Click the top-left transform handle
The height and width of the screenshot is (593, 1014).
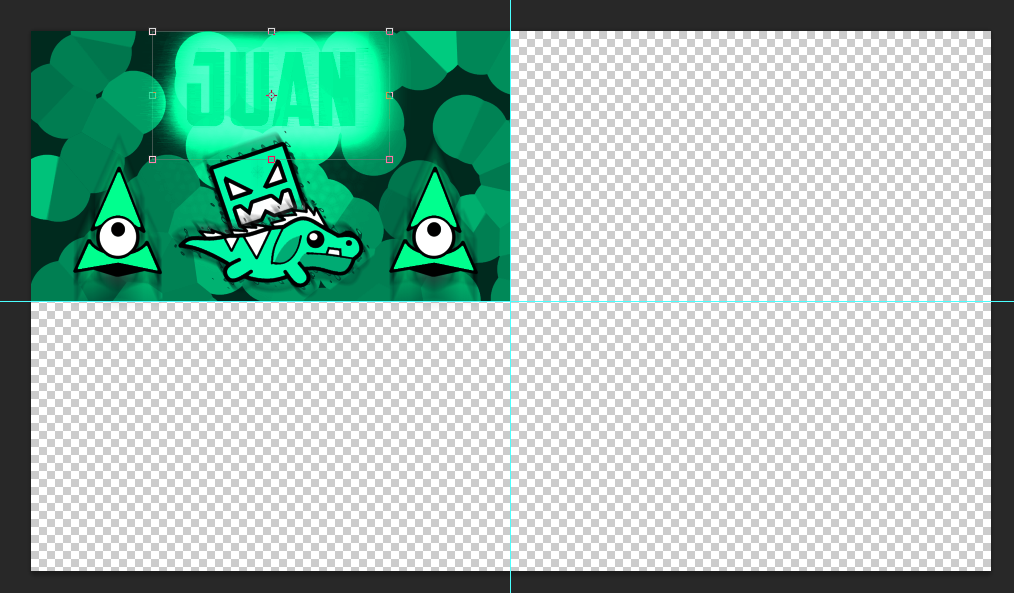tap(153, 31)
